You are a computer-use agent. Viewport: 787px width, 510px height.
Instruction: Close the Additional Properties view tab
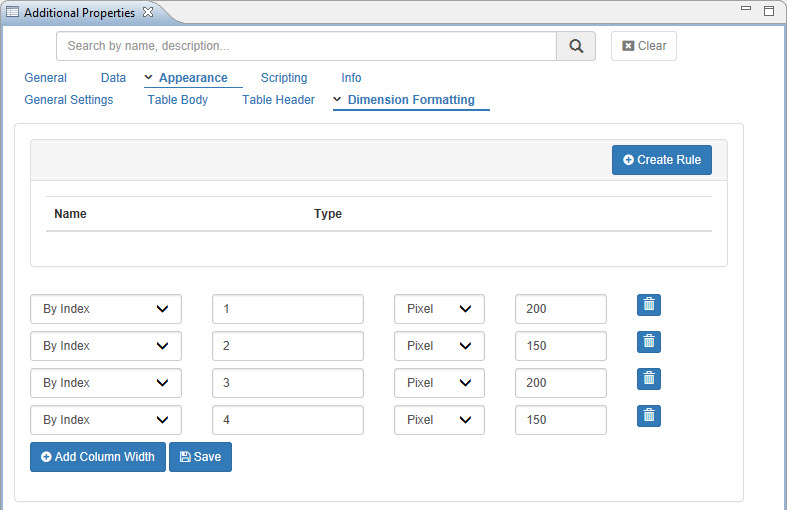pyautogui.click(x=148, y=12)
